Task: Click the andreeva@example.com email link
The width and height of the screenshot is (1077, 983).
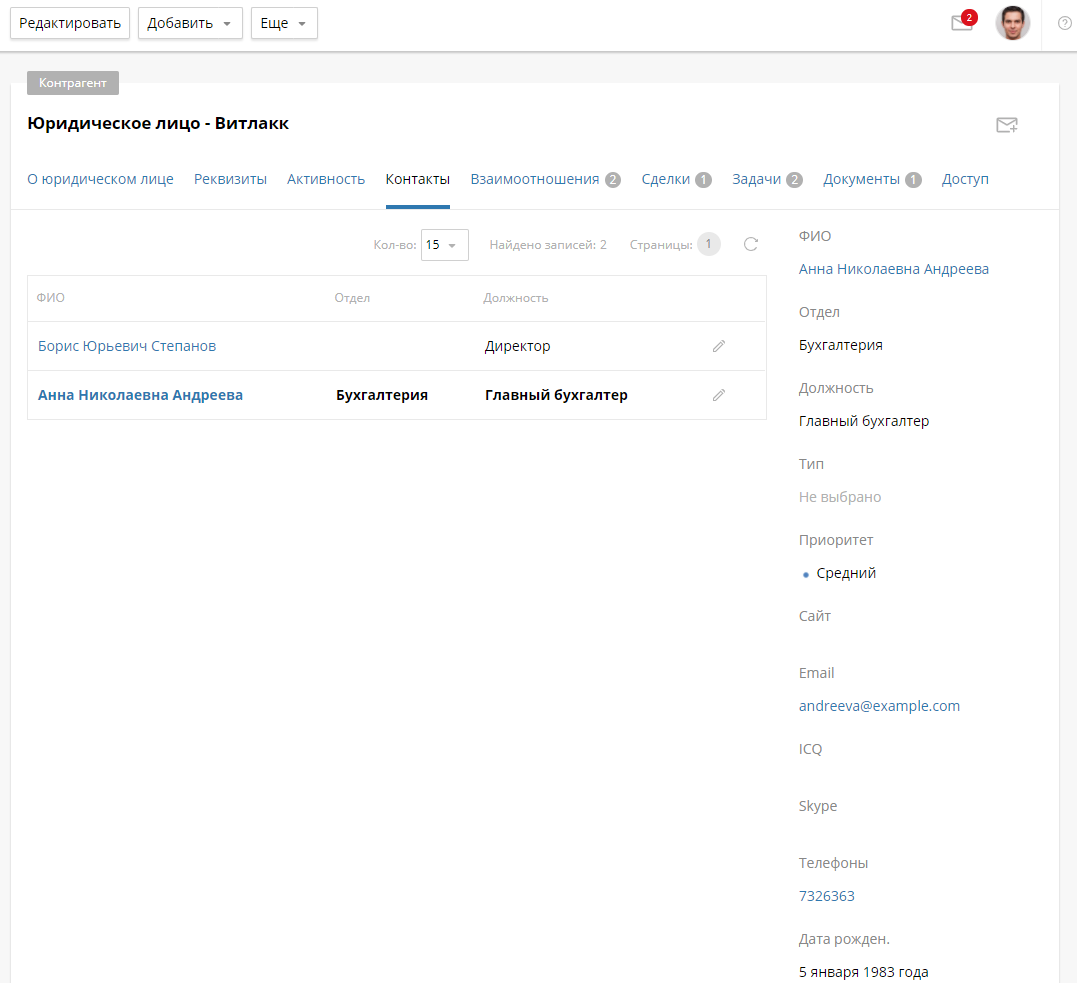Action: coord(879,706)
